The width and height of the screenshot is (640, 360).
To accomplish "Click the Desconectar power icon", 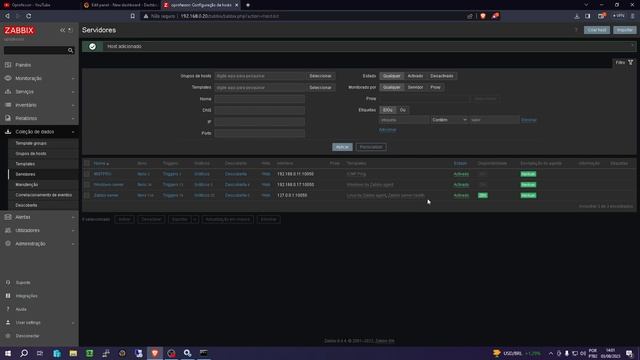I will pos(8,336).
